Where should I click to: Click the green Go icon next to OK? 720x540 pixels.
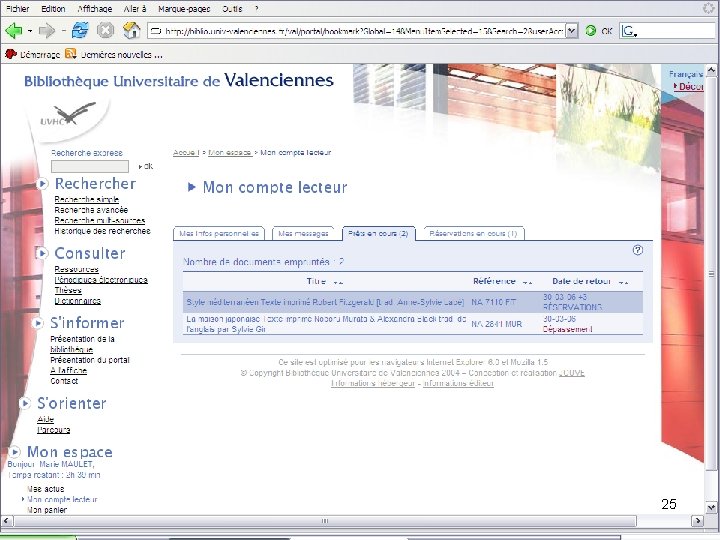click(591, 31)
